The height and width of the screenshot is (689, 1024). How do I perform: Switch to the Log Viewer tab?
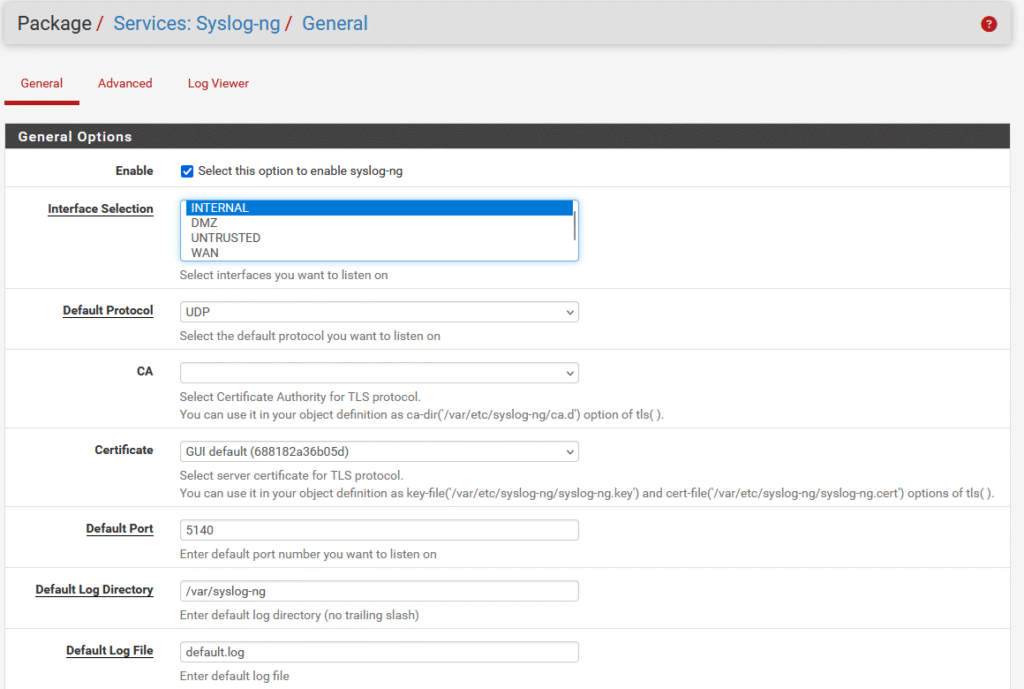tap(218, 84)
